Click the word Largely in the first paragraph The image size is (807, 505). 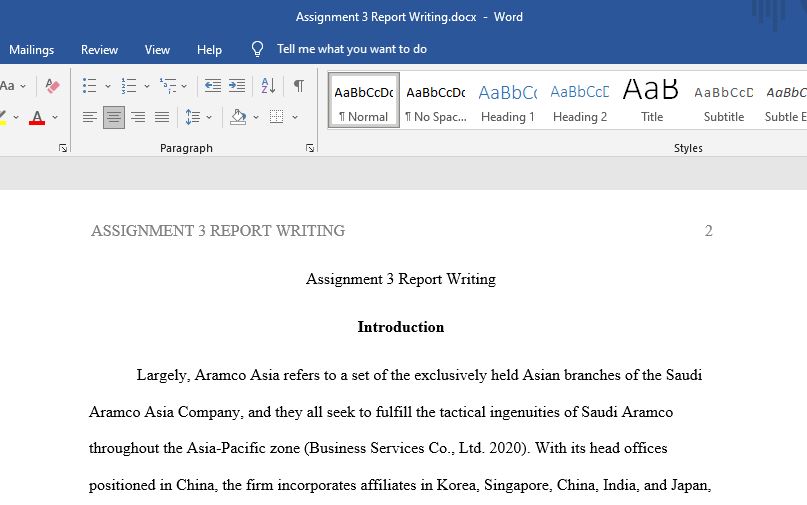164,375
